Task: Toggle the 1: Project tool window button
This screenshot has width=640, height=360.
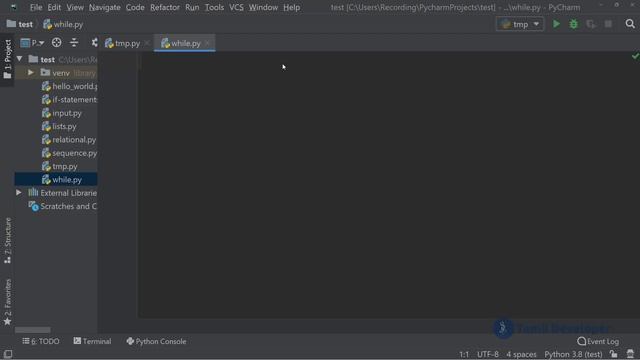Action: click(x=7, y=59)
